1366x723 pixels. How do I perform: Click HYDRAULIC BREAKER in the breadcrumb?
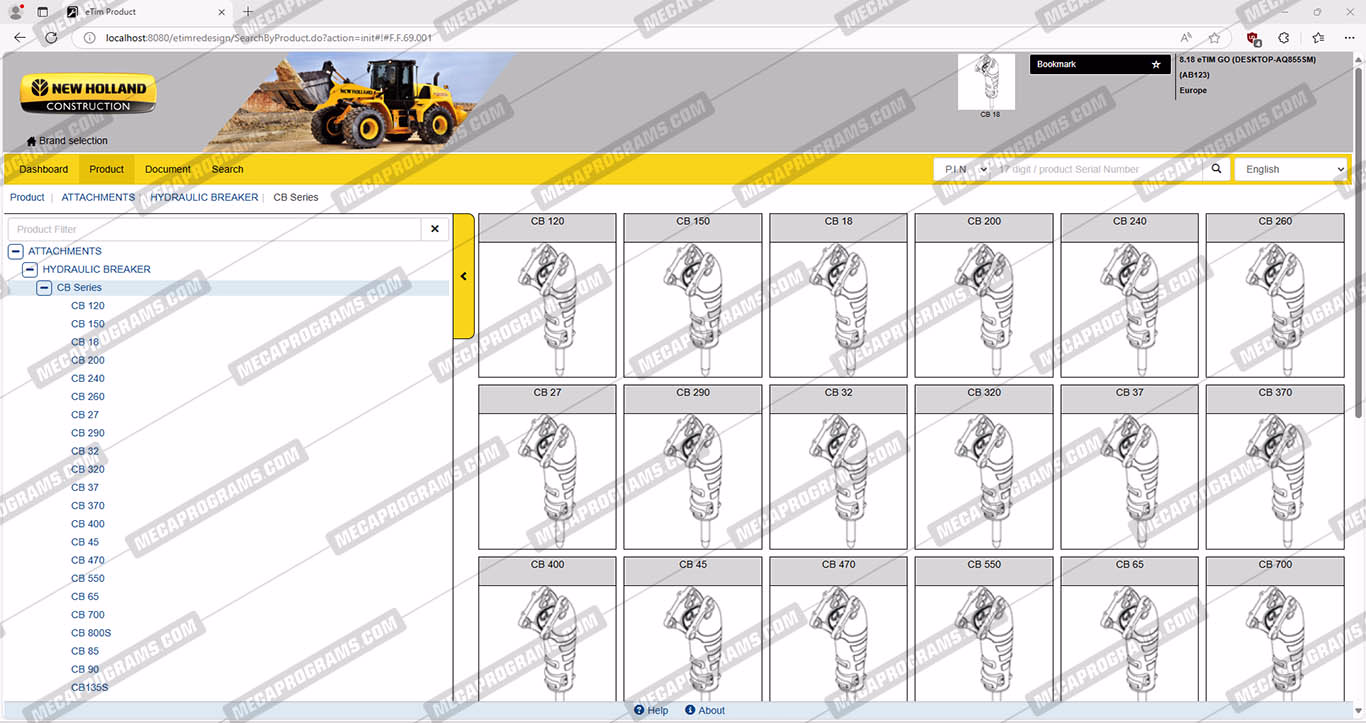point(204,197)
